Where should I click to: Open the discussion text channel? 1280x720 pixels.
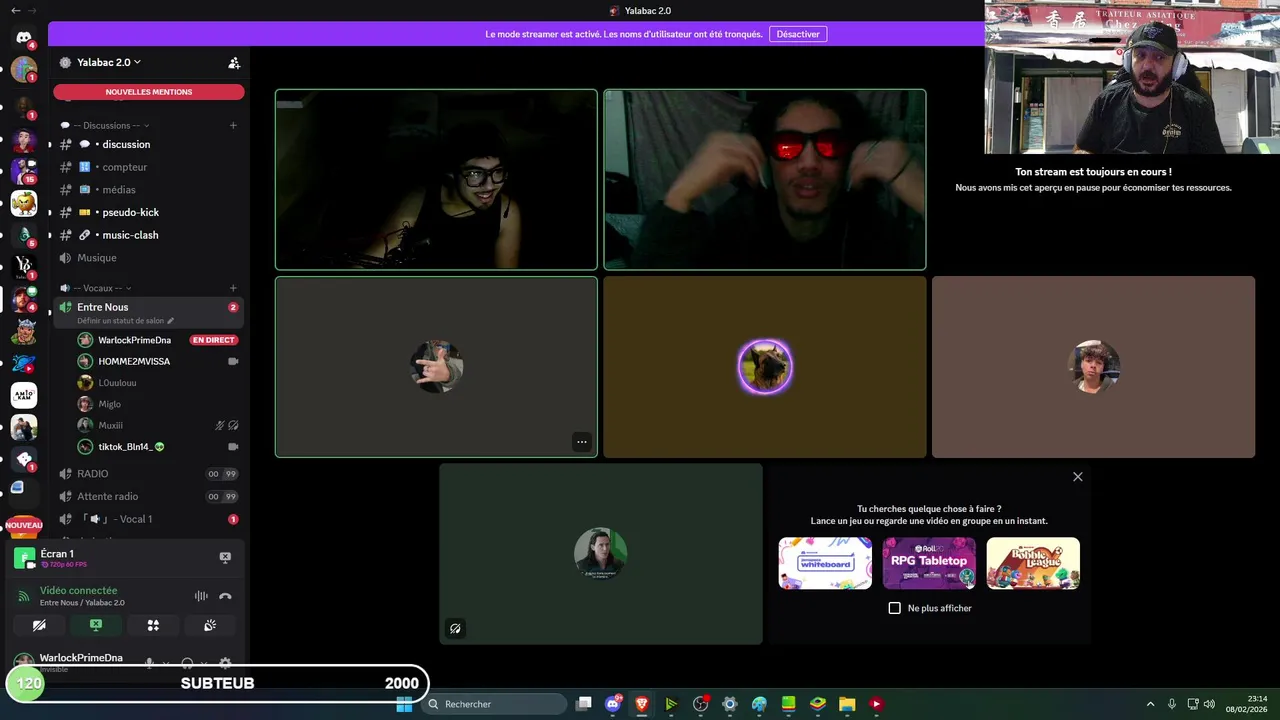[149, 144]
